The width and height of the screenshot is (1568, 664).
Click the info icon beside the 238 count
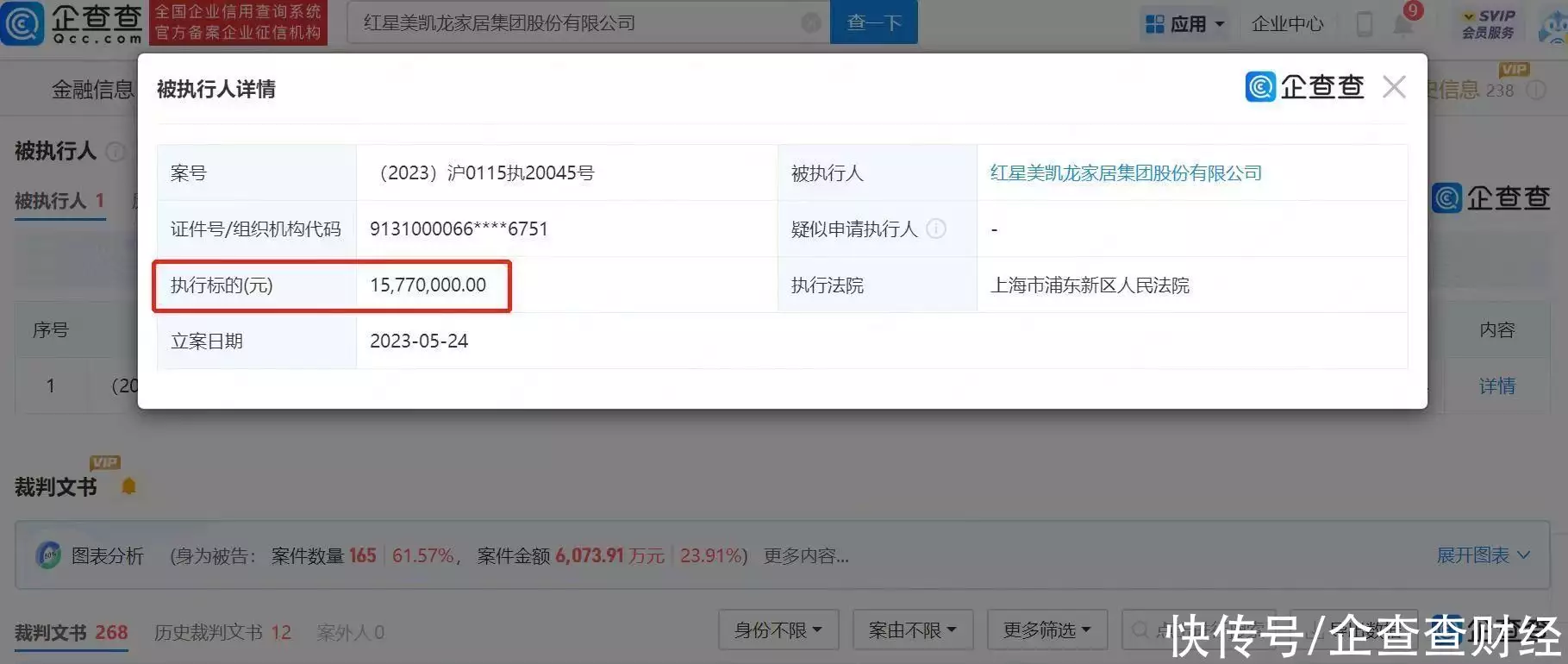(1536, 91)
